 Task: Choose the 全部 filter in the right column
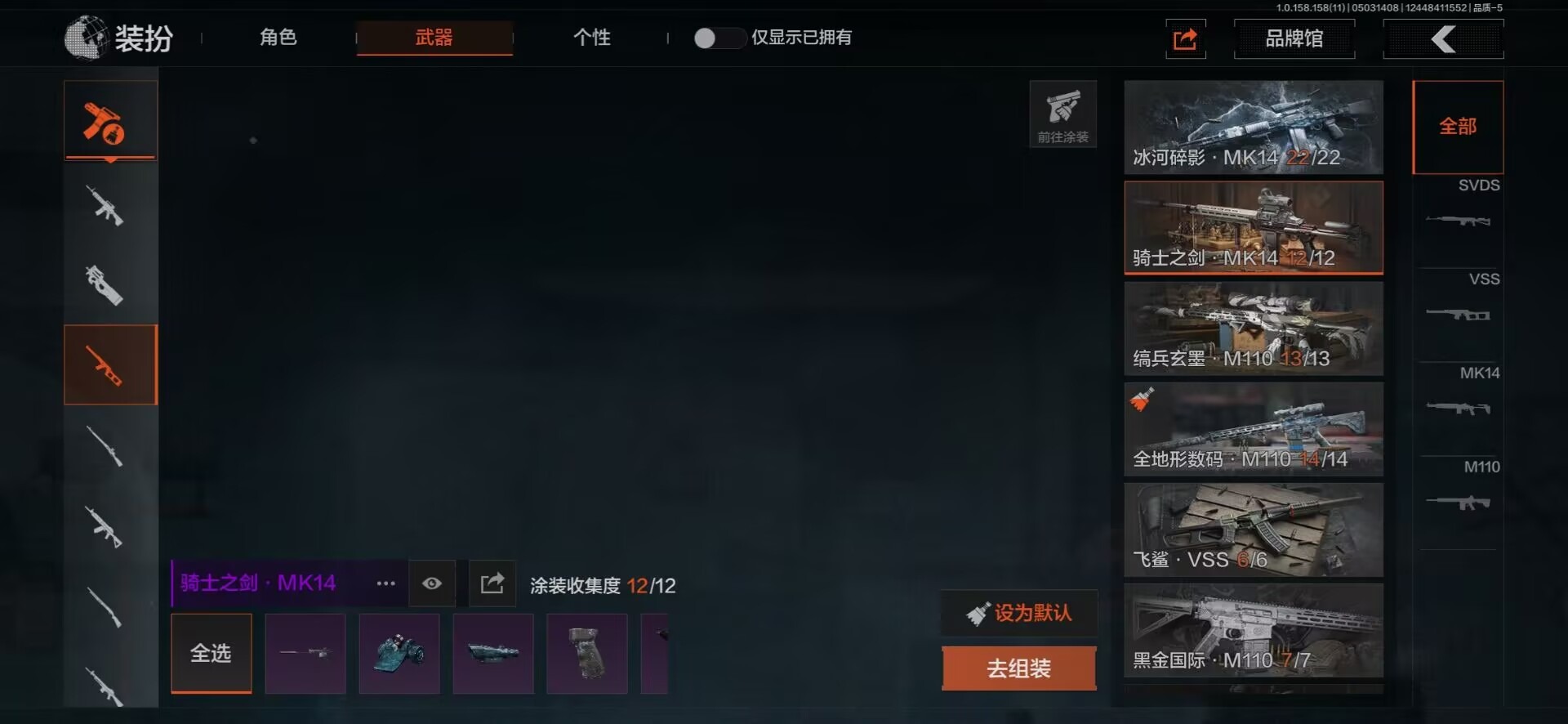1458,127
